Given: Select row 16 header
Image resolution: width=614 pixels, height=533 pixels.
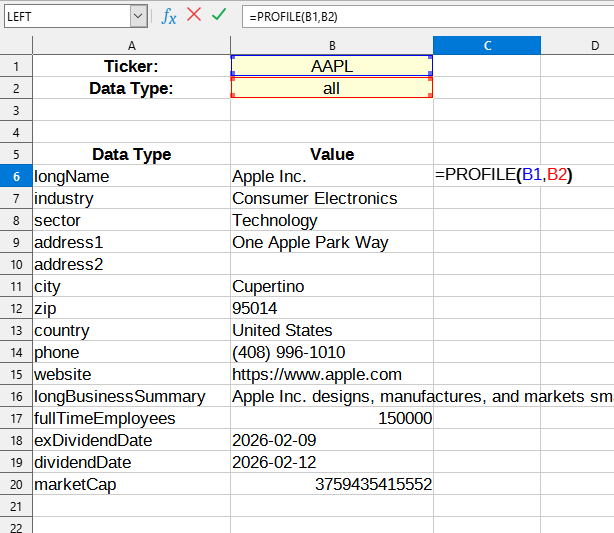Looking at the screenshot, I should point(16,396).
